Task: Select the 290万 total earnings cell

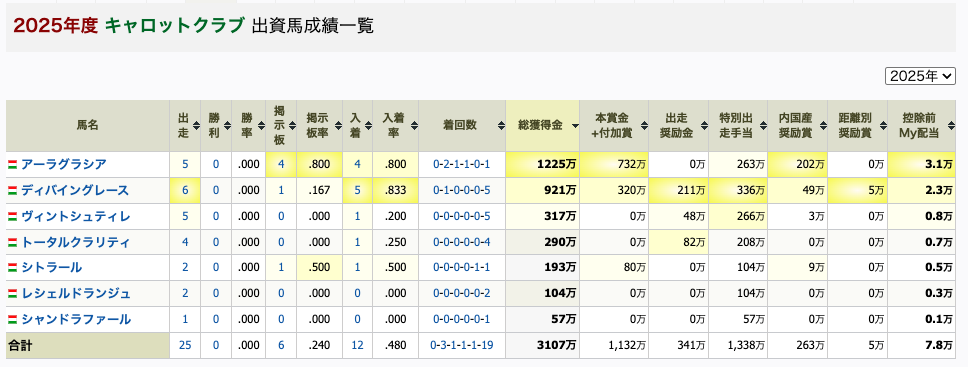Action: [543, 242]
